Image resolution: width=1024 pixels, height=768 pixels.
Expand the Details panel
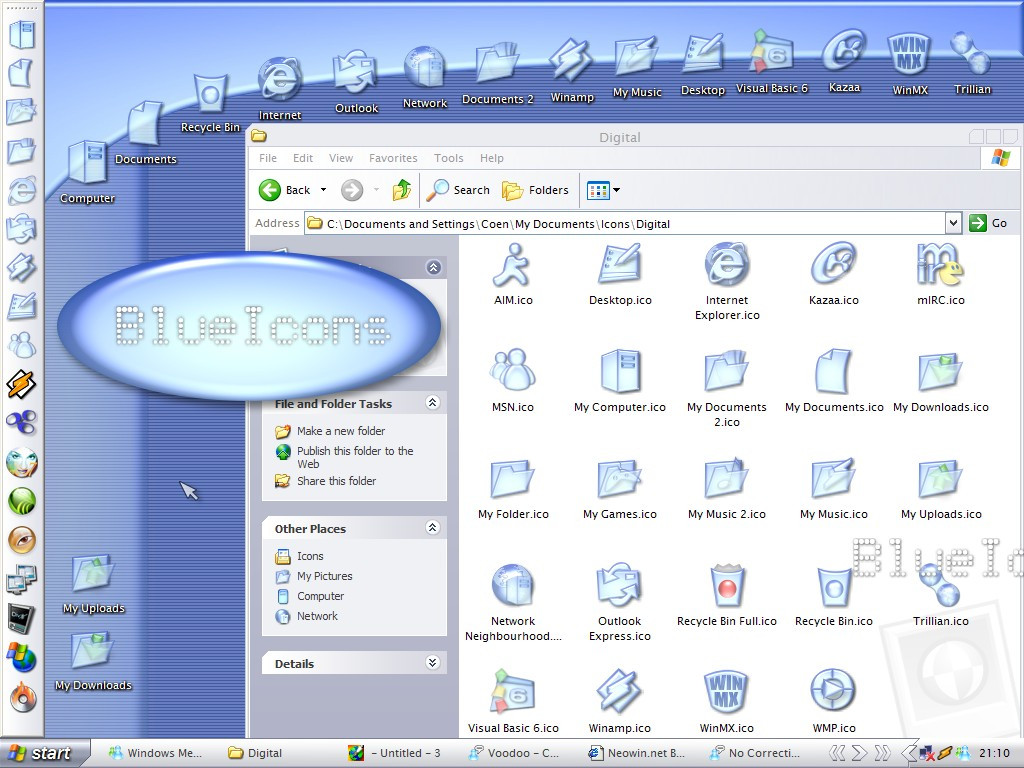pos(432,662)
